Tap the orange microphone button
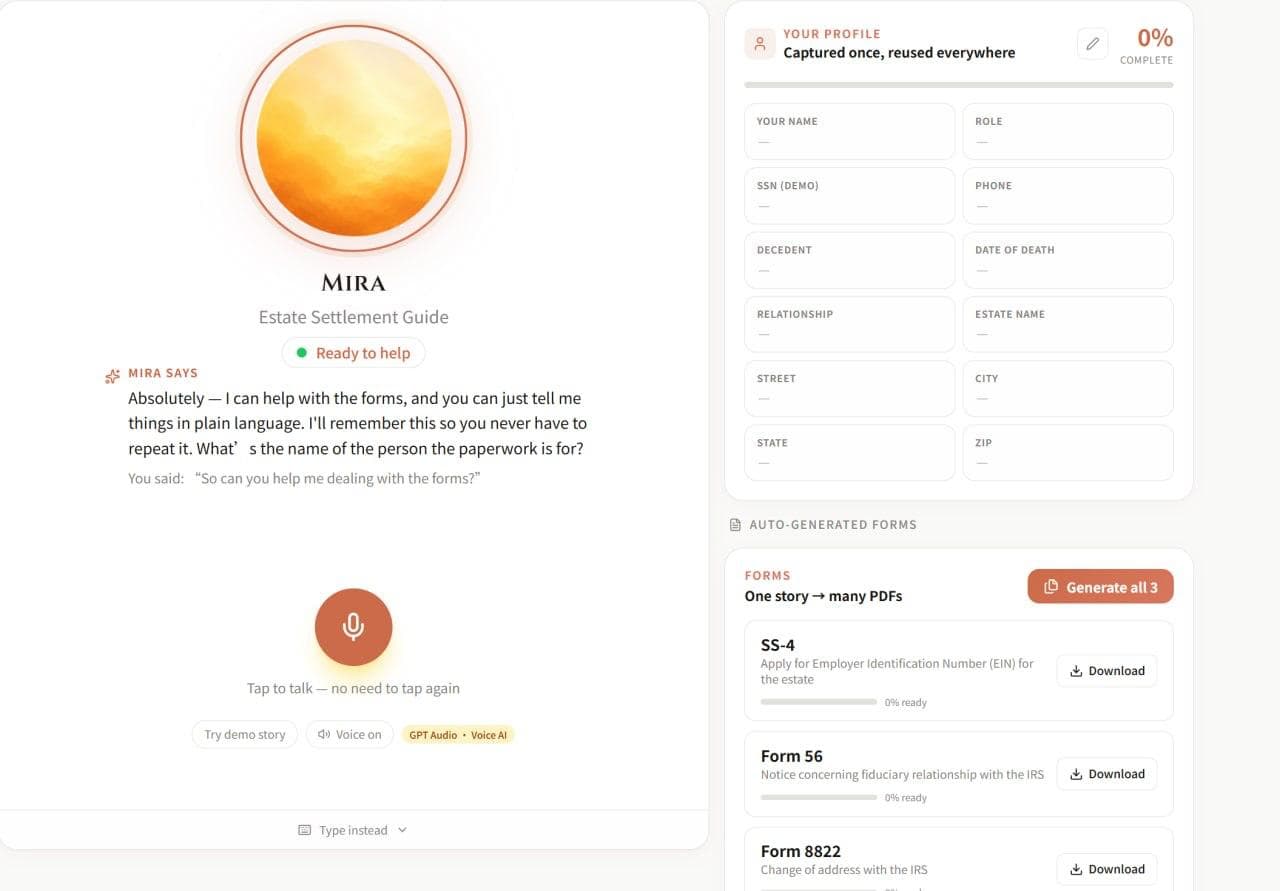Viewport: 1280px width, 891px height. (x=353, y=627)
